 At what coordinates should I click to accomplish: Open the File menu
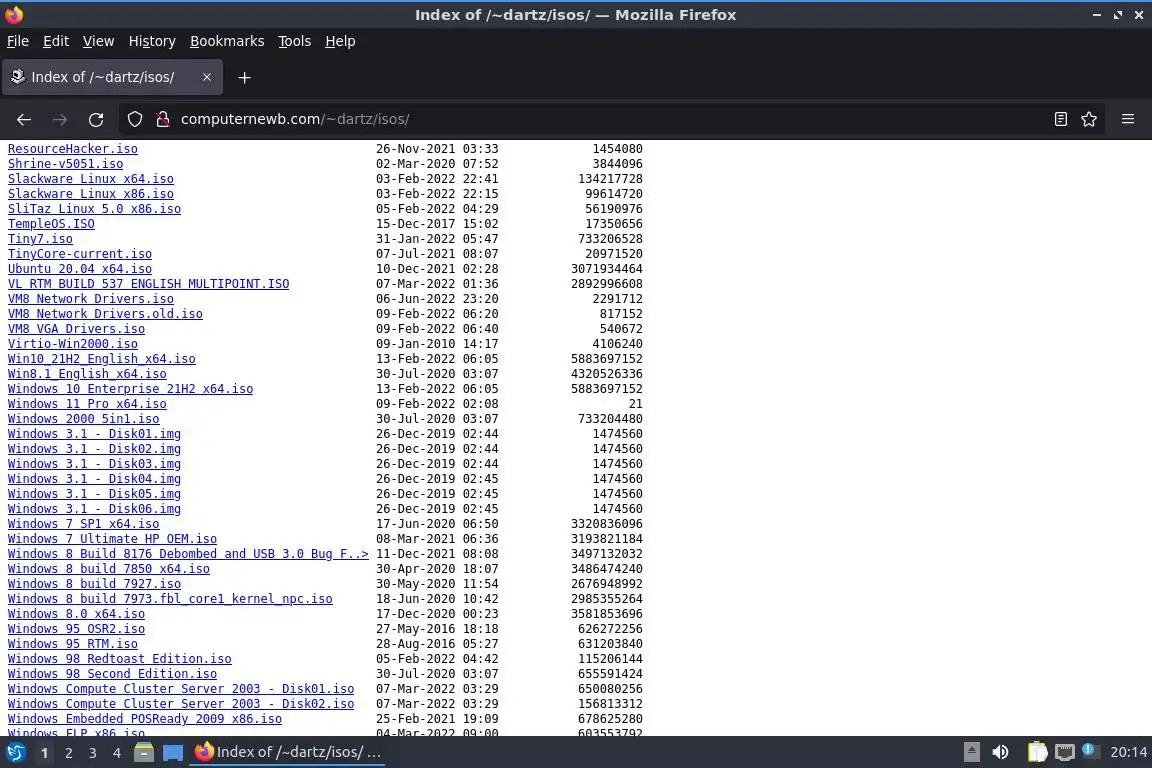18,41
